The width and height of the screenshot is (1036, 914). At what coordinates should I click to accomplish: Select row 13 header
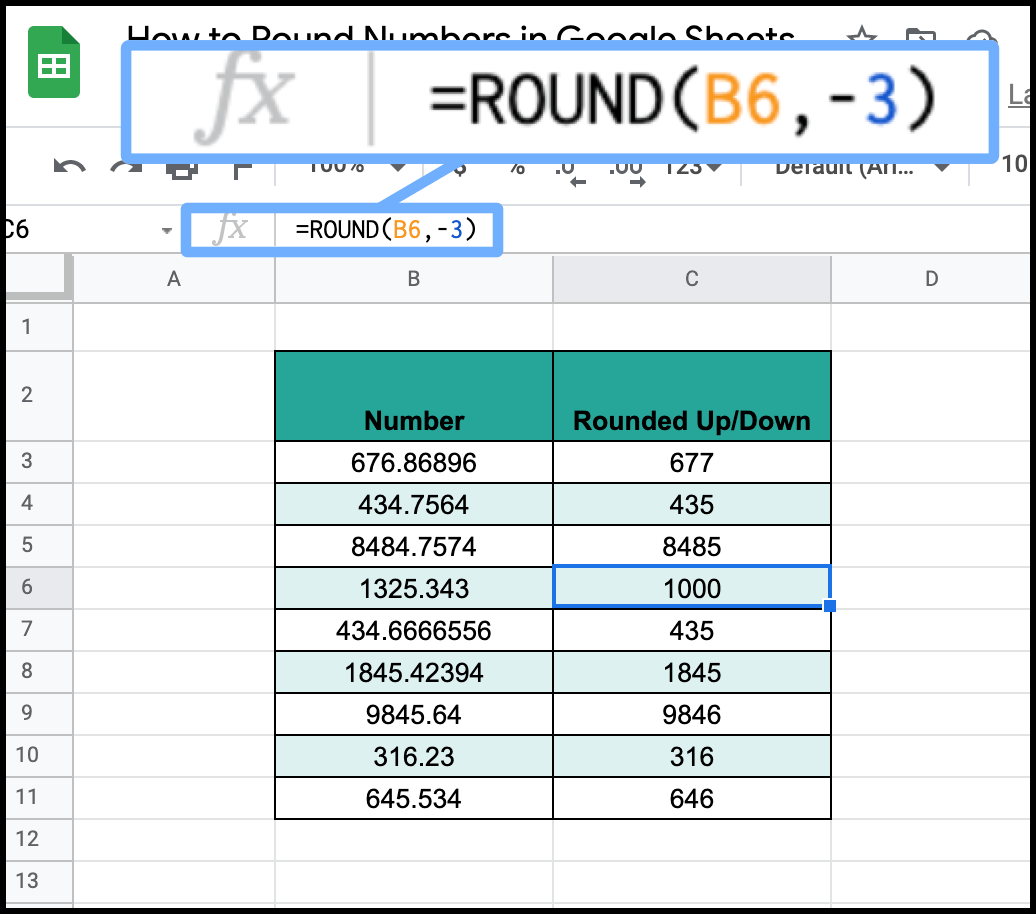pyautogui.click(x=39, y=881)
